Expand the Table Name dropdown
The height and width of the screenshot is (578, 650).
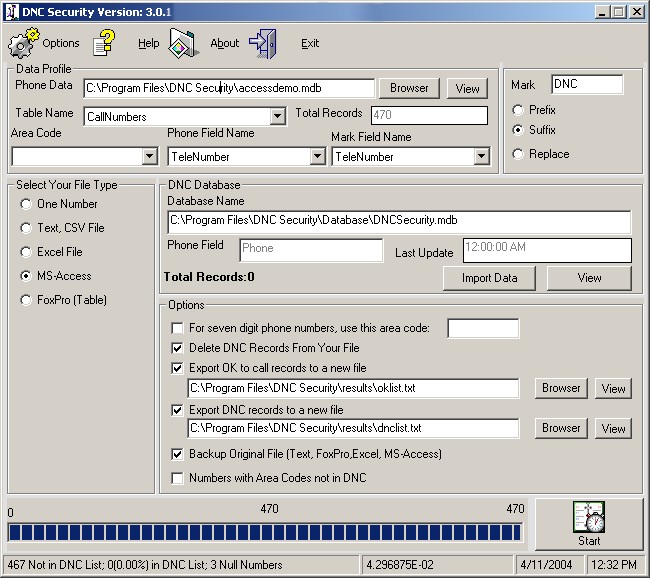[x=277, y=117]
